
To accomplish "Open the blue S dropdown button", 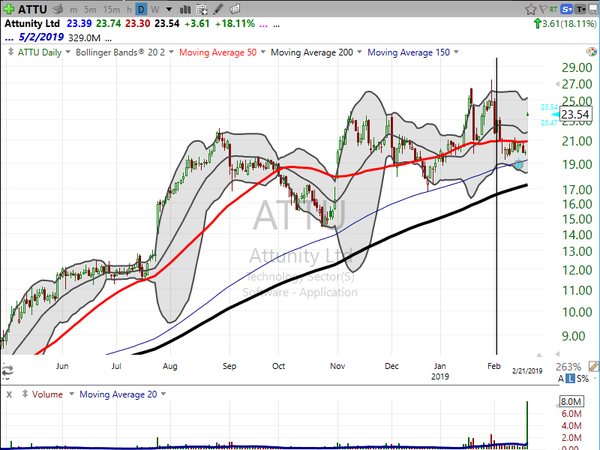I will (x=566, y=9).
